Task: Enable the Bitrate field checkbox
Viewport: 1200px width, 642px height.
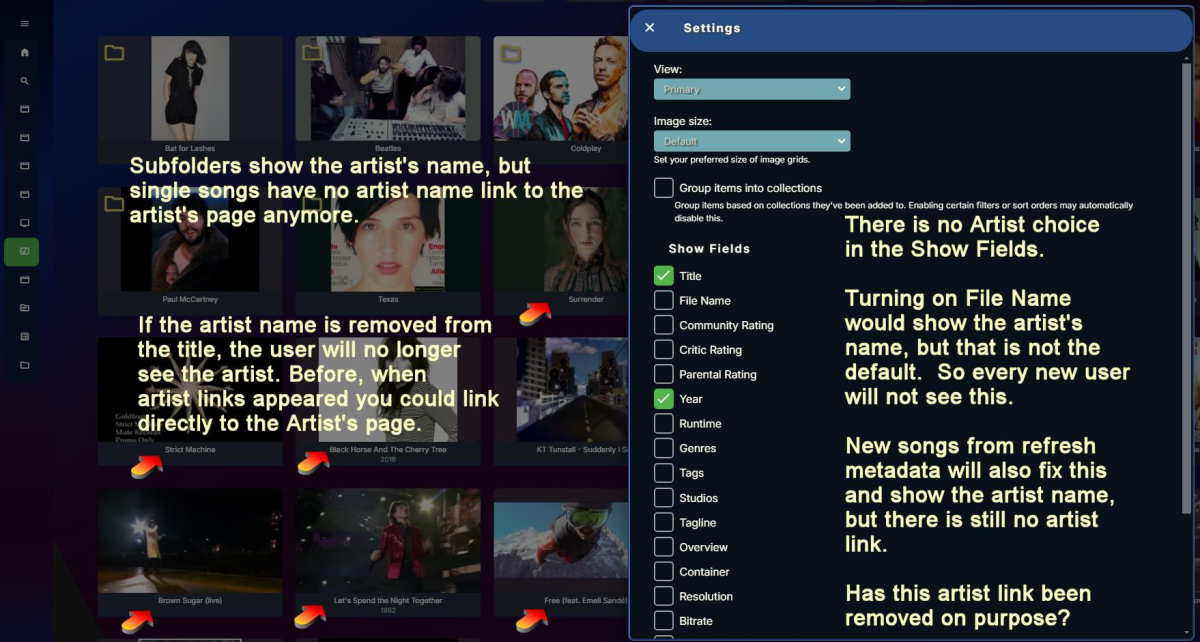Action: pyautogui.click(x=664, y=621)
